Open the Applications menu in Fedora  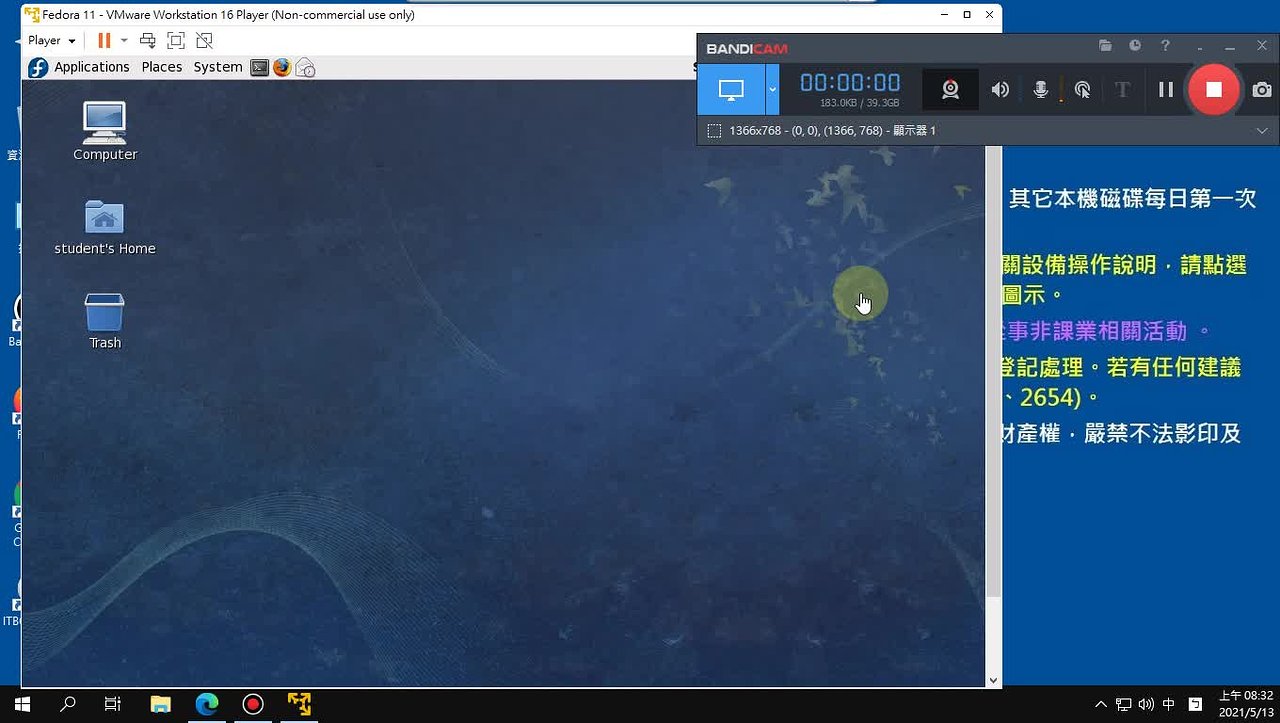click(92, 67)
